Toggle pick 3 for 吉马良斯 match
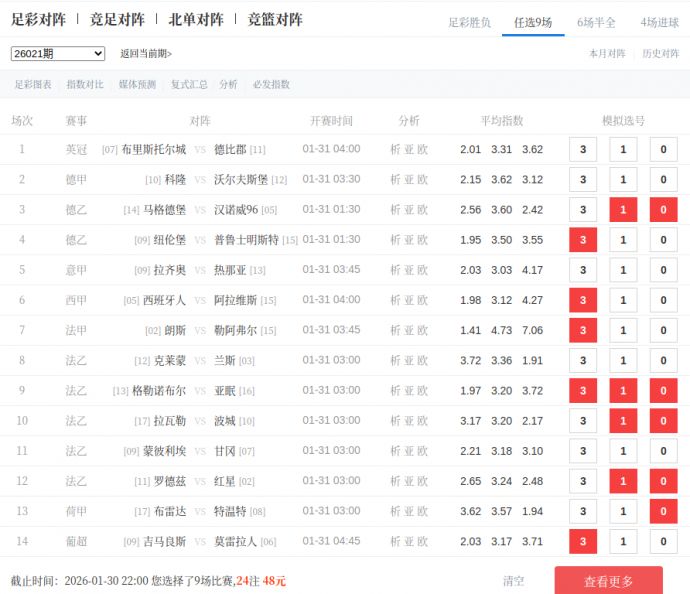This screenshot has height=594, width=690. [x=582, y=542]
